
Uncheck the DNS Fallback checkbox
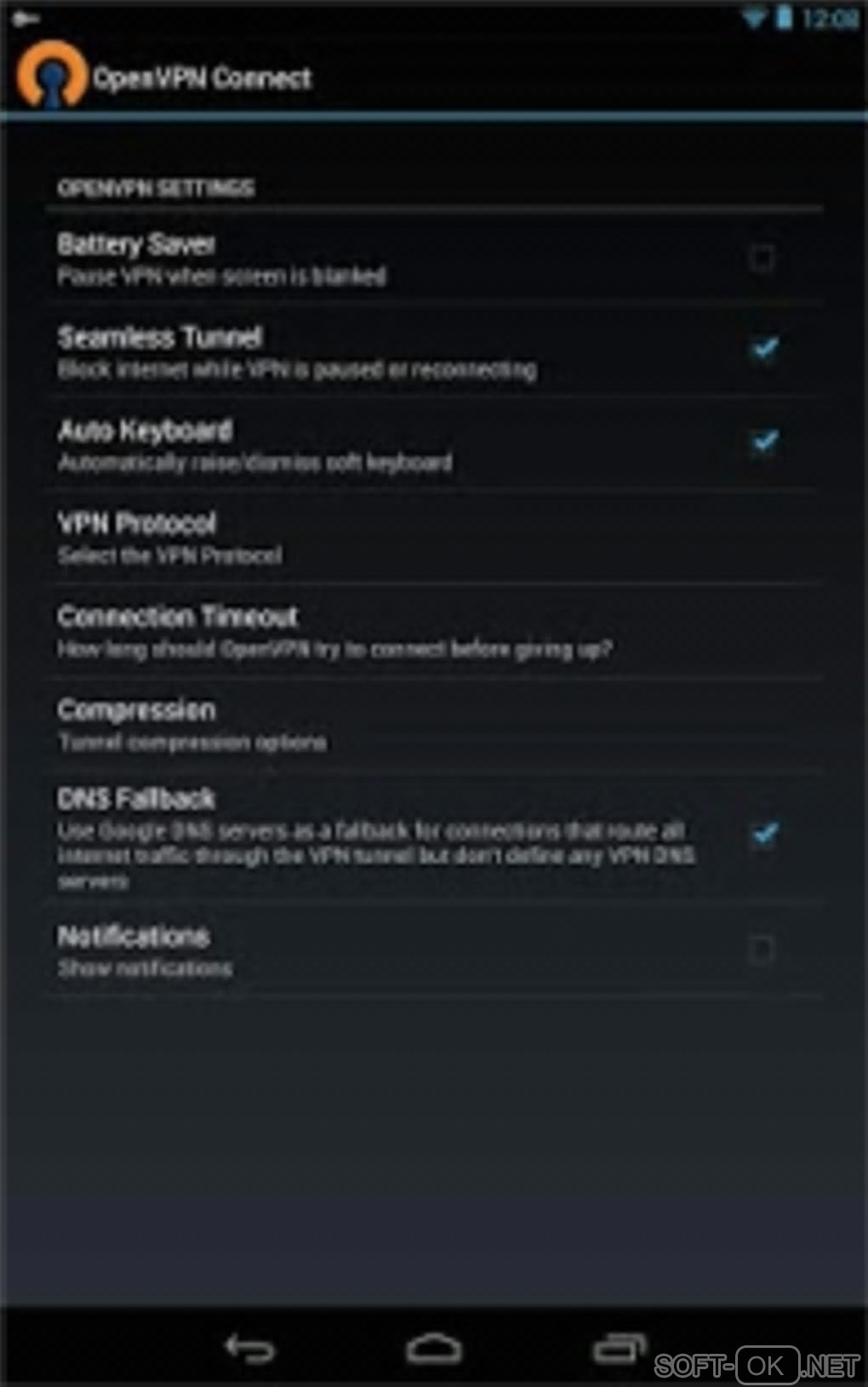pos(764,834)
